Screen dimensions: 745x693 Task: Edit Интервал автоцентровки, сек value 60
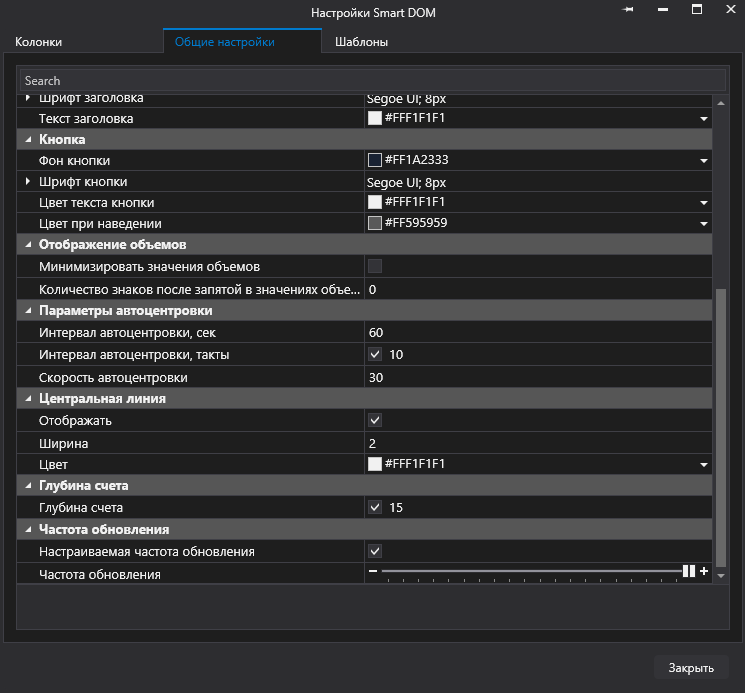(x=538, y=332)
